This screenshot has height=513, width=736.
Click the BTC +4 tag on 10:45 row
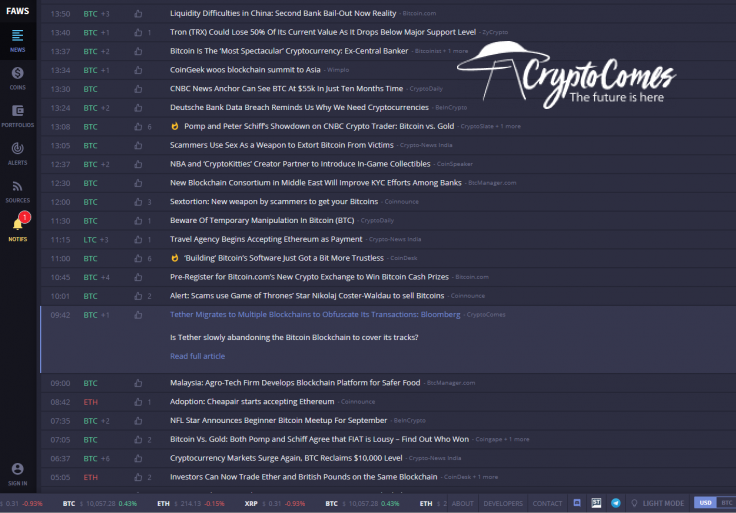tap(96, 277)
